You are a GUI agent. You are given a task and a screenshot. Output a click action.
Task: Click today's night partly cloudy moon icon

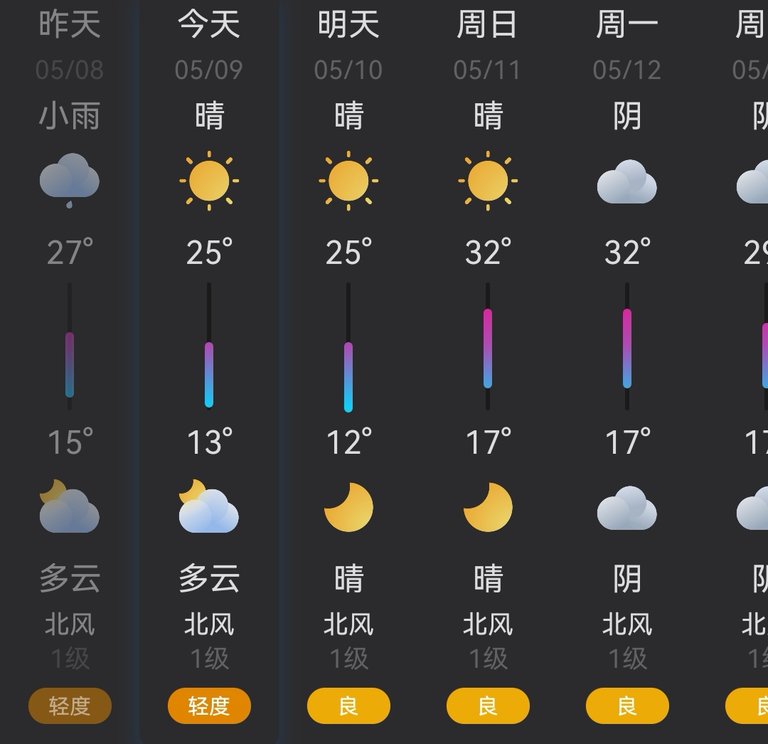pyautogui.click(x=209, y=508)
